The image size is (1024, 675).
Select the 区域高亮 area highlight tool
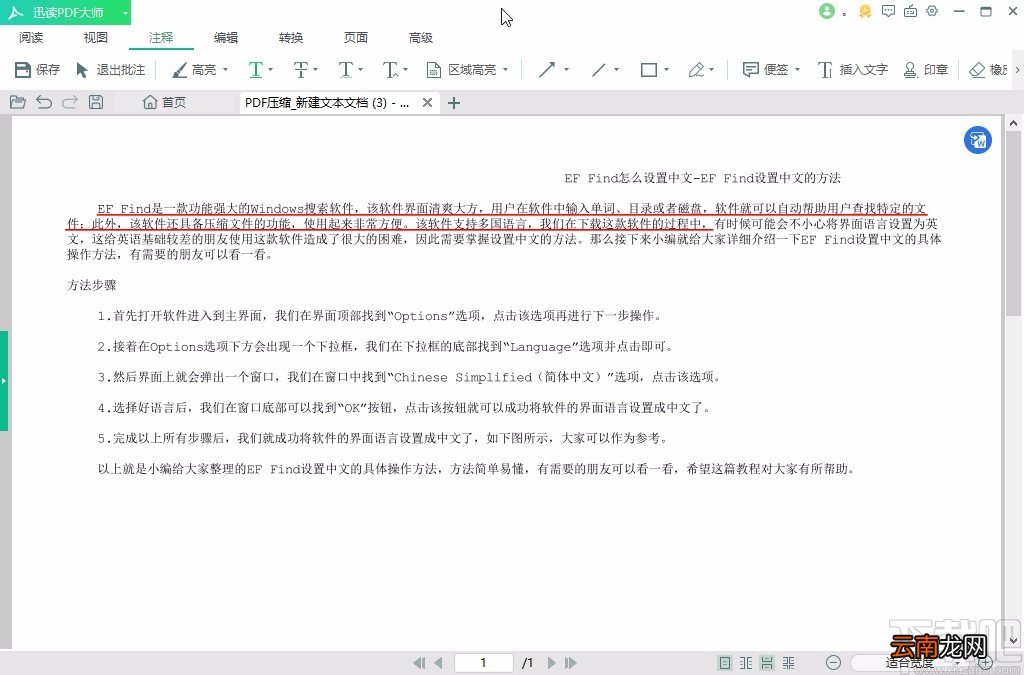[x=461, y=69]
